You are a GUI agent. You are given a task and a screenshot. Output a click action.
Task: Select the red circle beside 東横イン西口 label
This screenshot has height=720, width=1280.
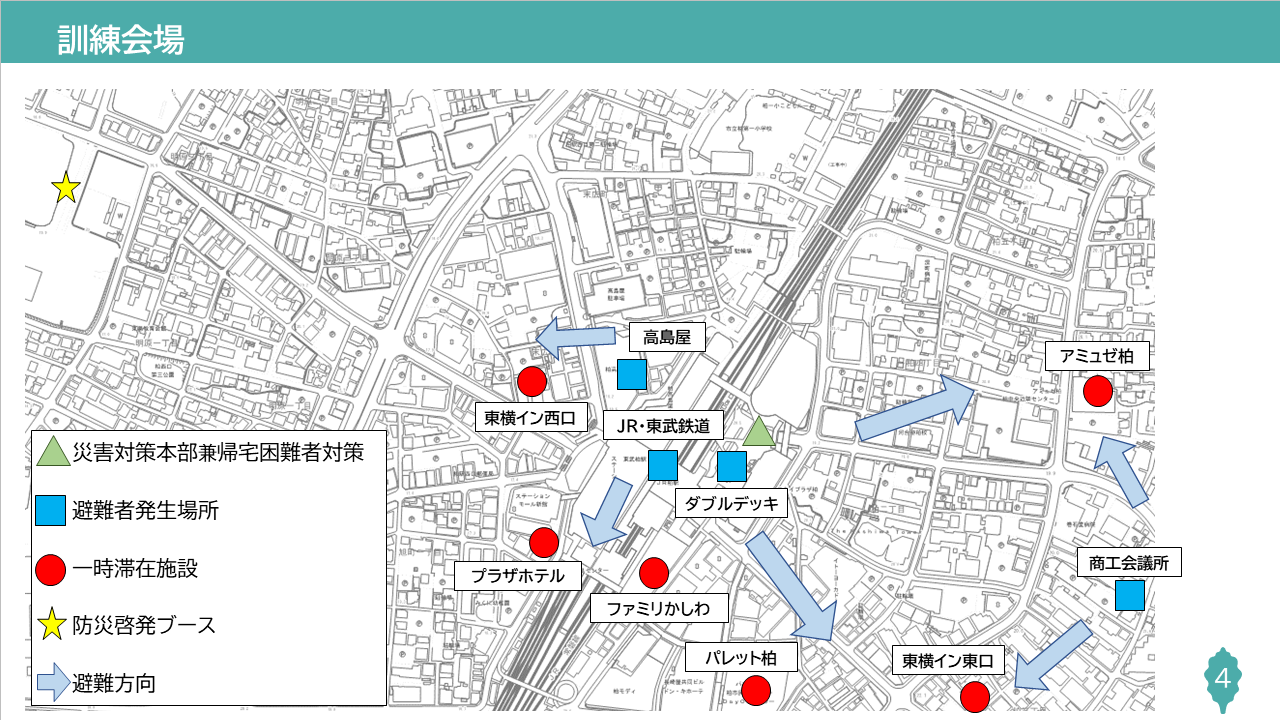click(532, 381)
